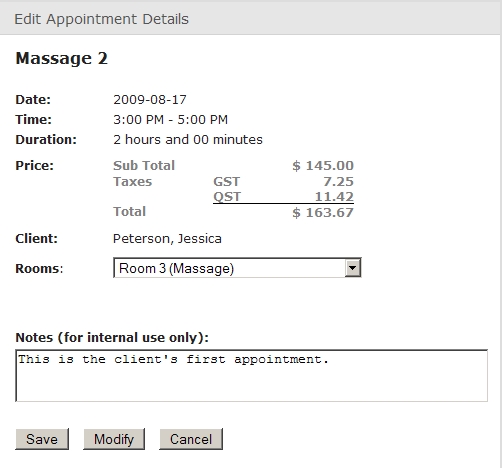Viewport: 502px width, 468px height.
Task: Click the time value 3:00 PM - 5:00 PM
Action: point(170,120)
